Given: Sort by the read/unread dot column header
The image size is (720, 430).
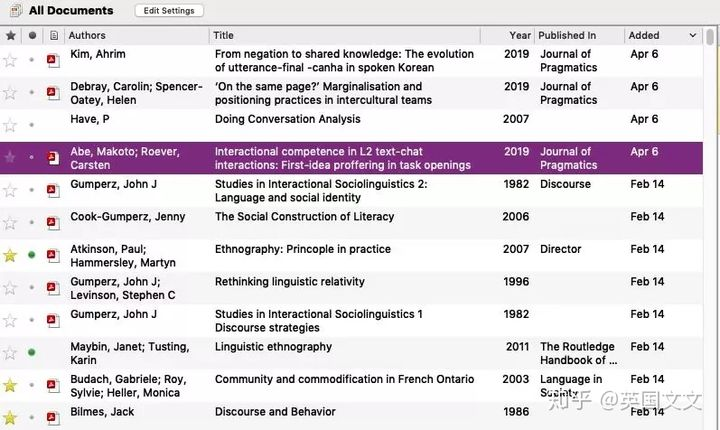Looking at the screenshot, I should pyautogui.click(x=32, y=35).
